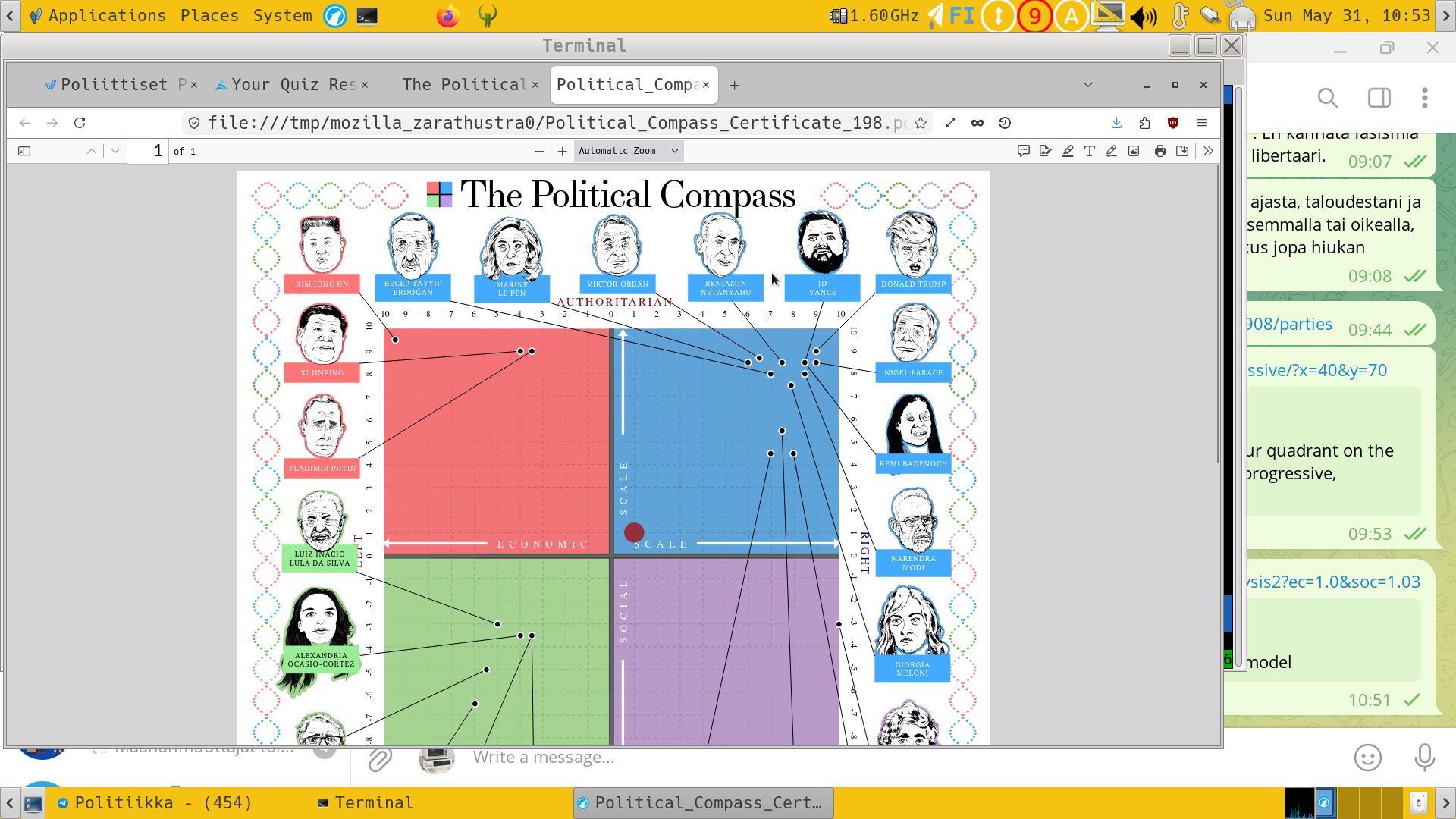Image resolution: width=1456 pixels, height=819 pixels.
Task: Click the Firefox URL address bar
Action: [x=557, y=123]
